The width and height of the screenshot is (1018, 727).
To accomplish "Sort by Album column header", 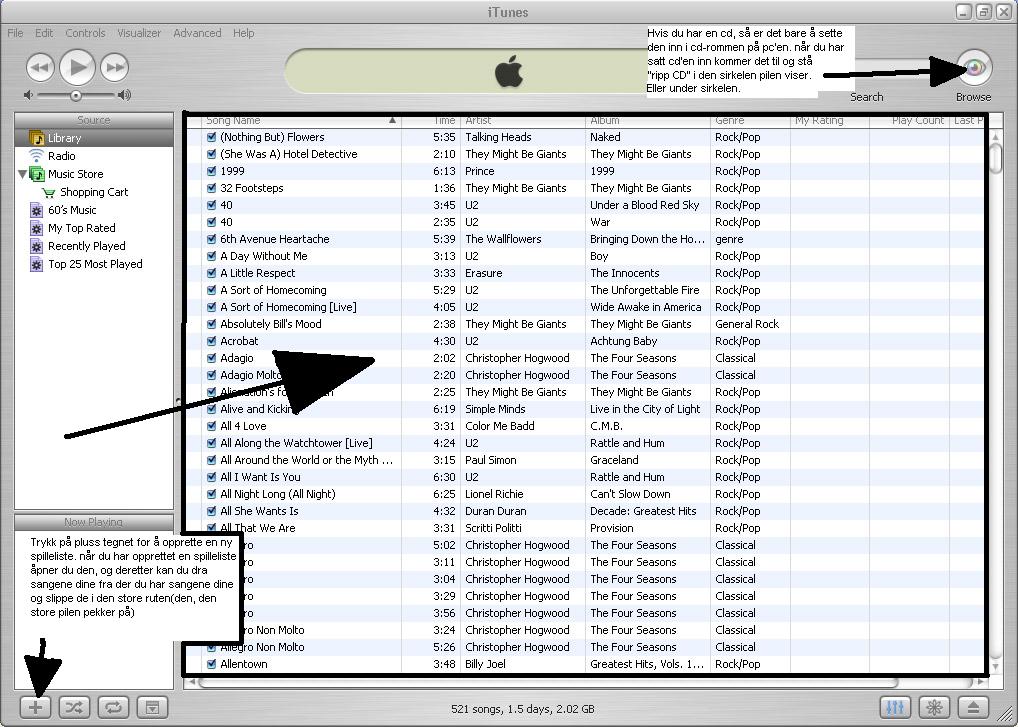I will click(x=647, y=121).
